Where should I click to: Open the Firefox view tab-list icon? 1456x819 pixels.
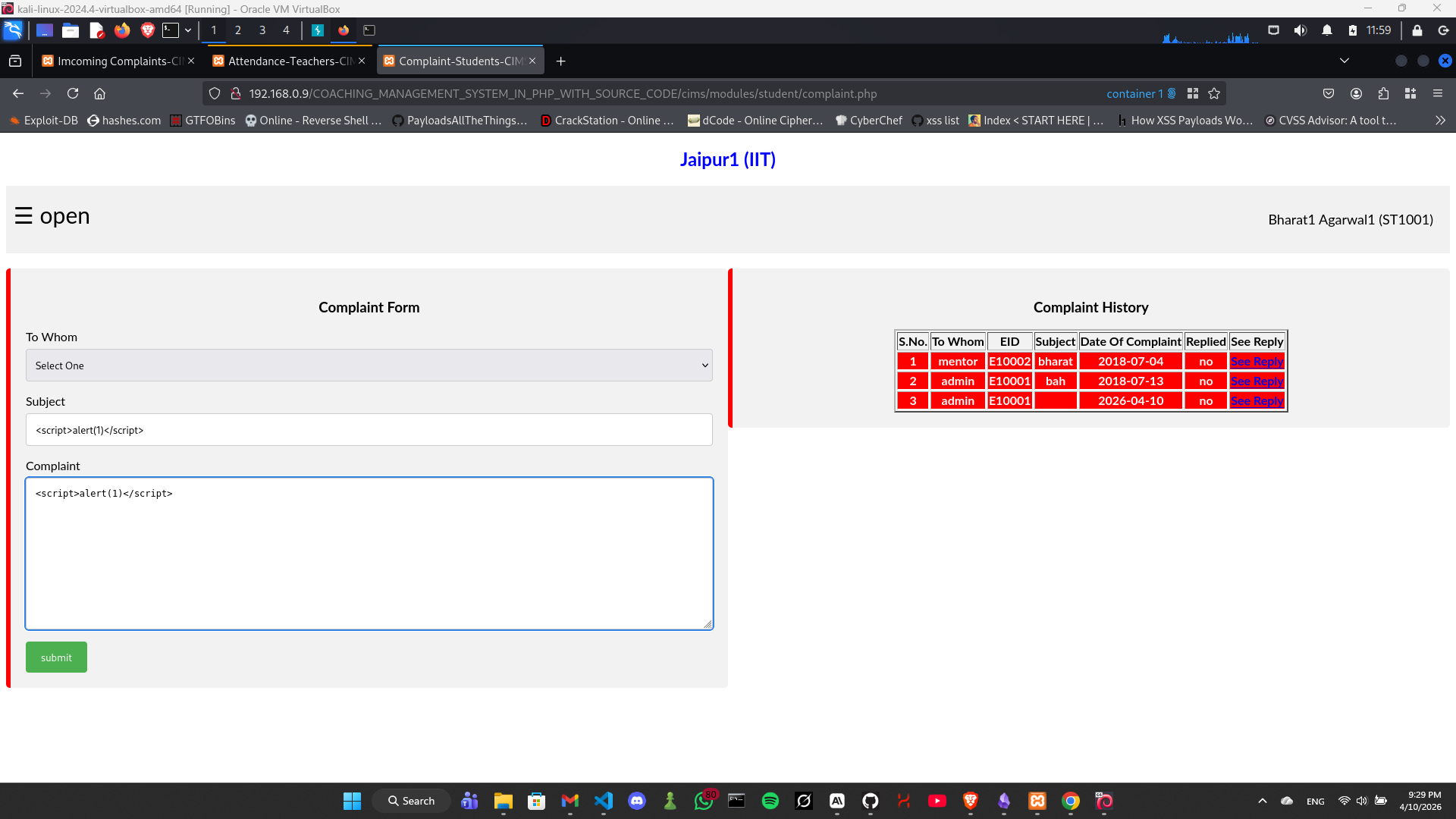15,61
